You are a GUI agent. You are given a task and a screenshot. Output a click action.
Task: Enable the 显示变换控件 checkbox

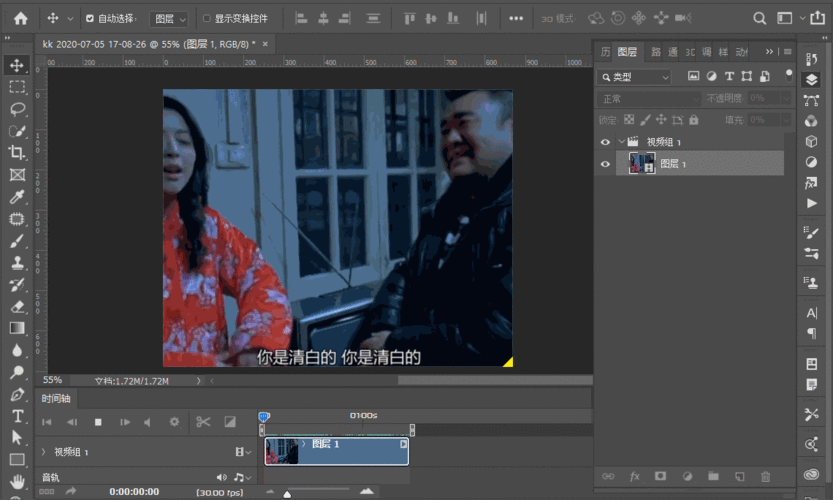(x=207, y=19)
